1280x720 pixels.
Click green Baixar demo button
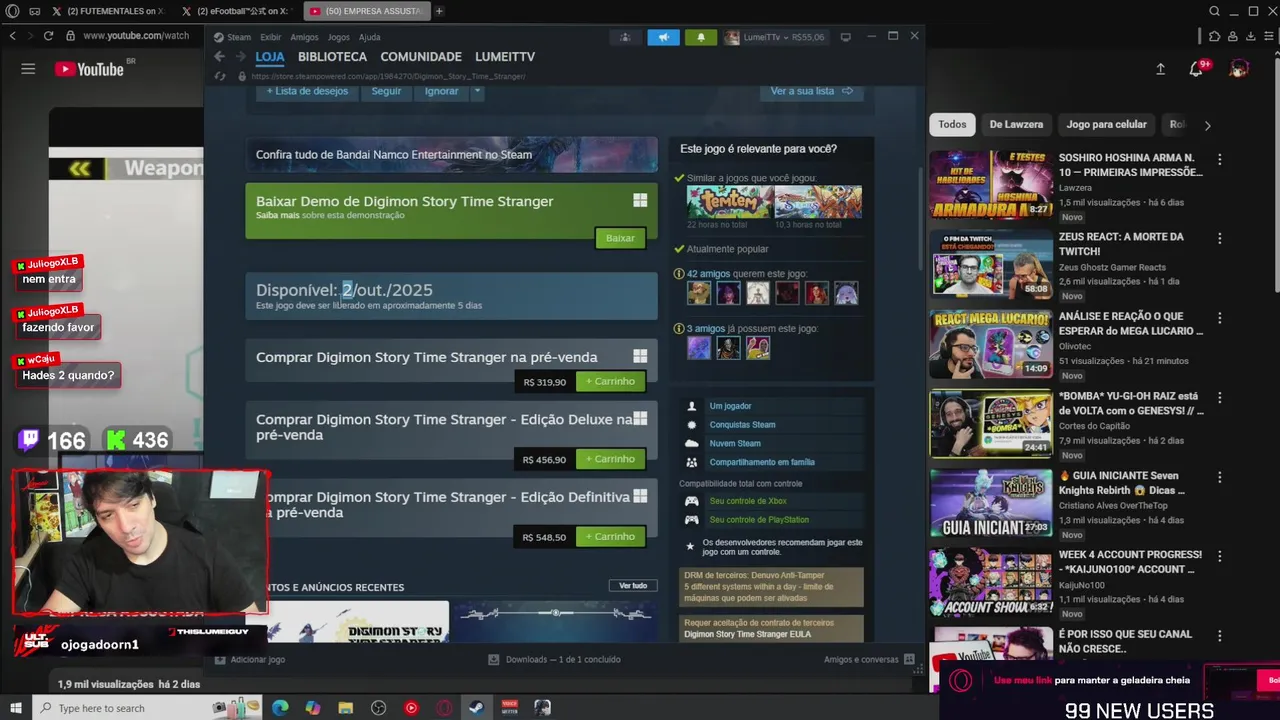[x=620, y=238]
